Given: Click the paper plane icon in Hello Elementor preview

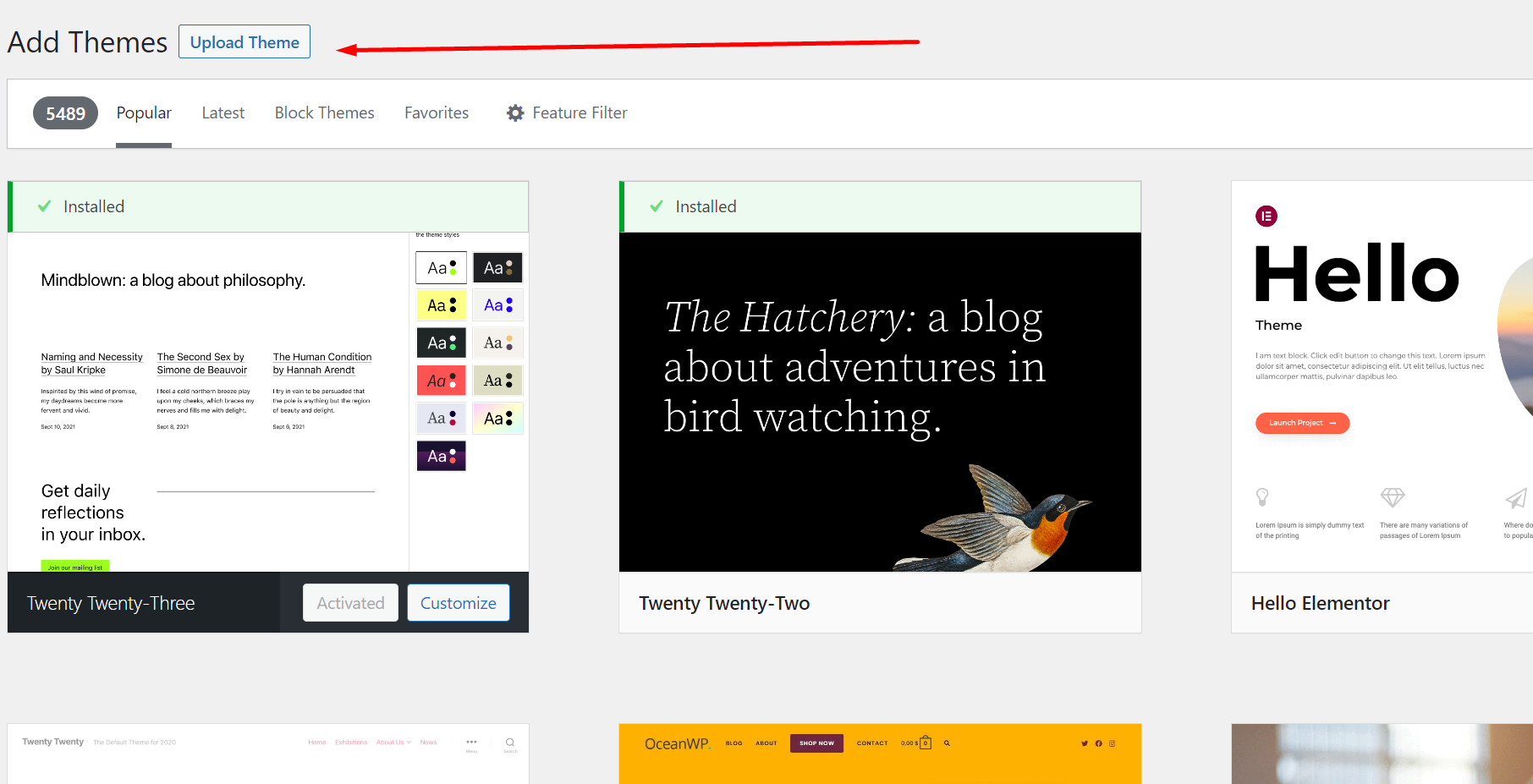Looking at the screenshot, I should pos(1515,497).
